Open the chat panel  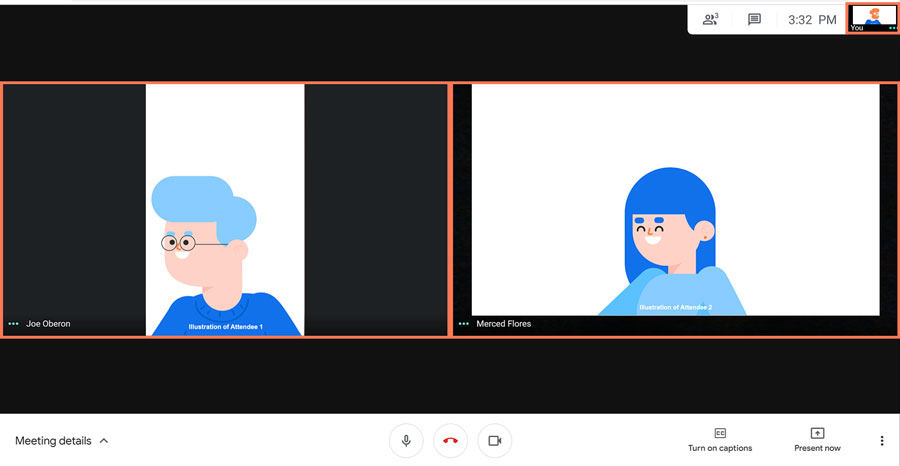click(755, 19)
